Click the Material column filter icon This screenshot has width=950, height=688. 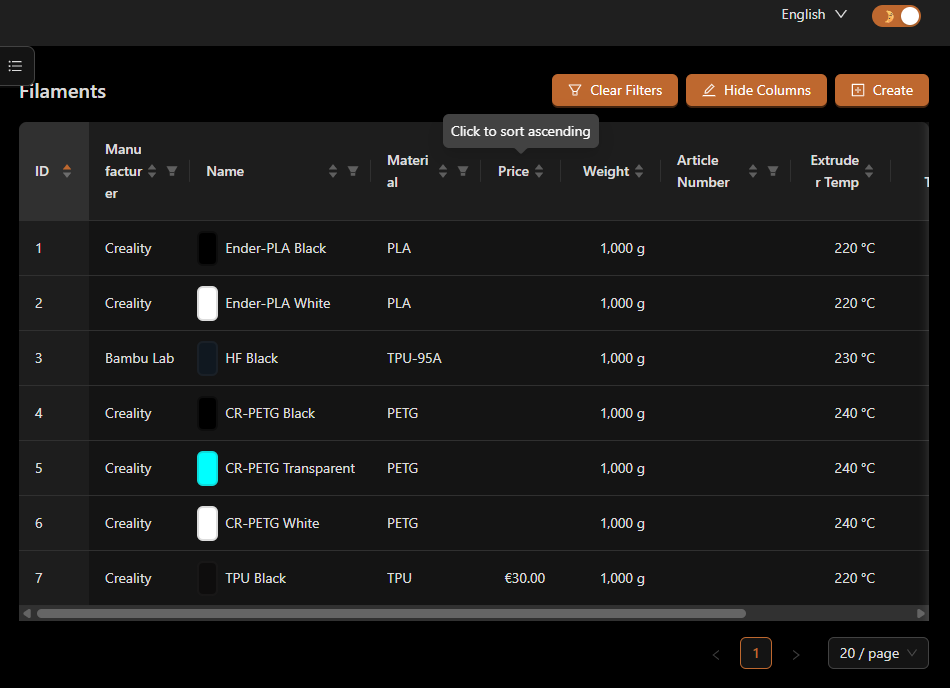coord(463,171)
